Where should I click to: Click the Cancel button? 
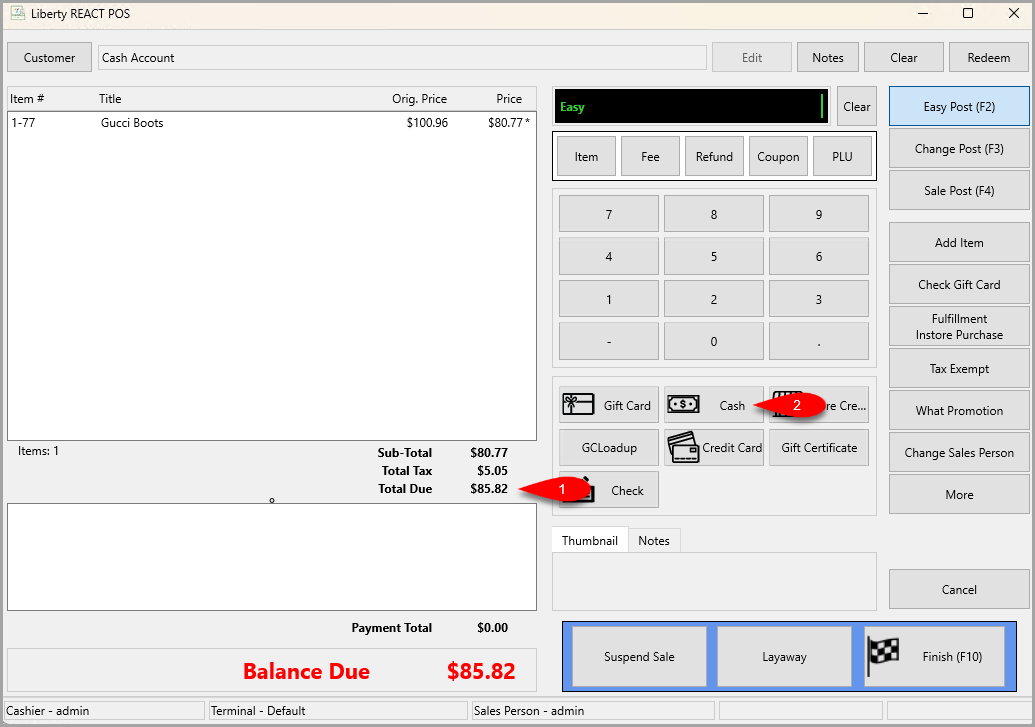tap(959, 590)
